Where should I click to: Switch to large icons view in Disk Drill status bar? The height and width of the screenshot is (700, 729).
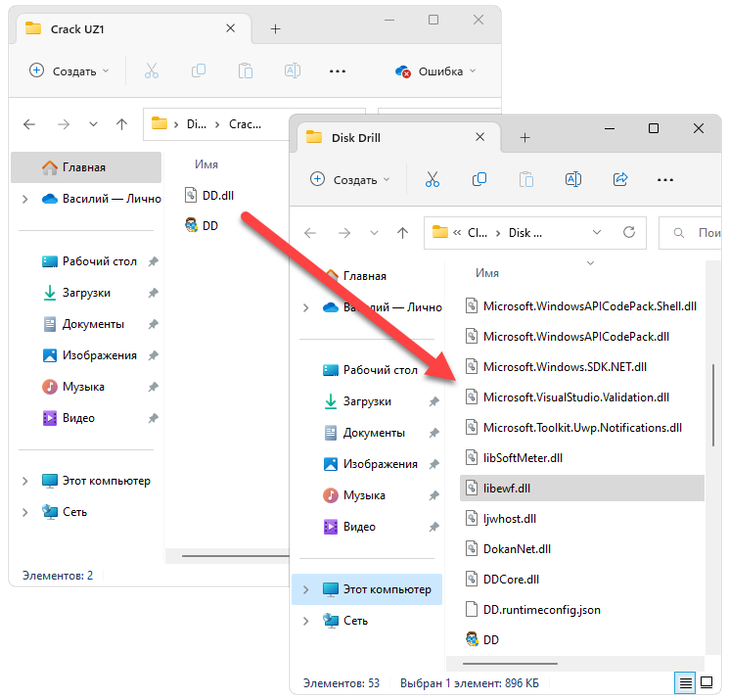click(x=707, y=683)
